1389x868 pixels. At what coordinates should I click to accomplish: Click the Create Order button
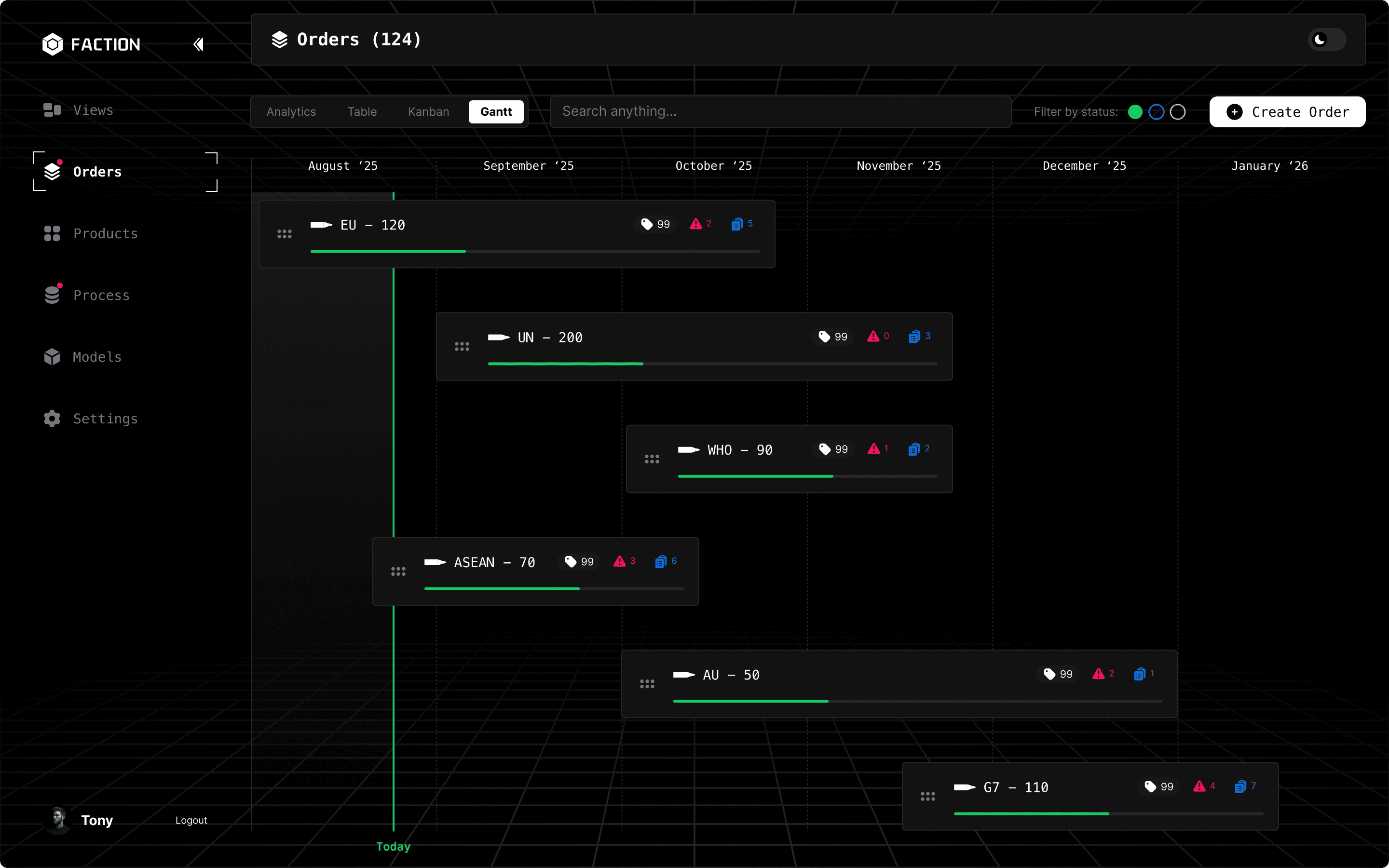1287,112
